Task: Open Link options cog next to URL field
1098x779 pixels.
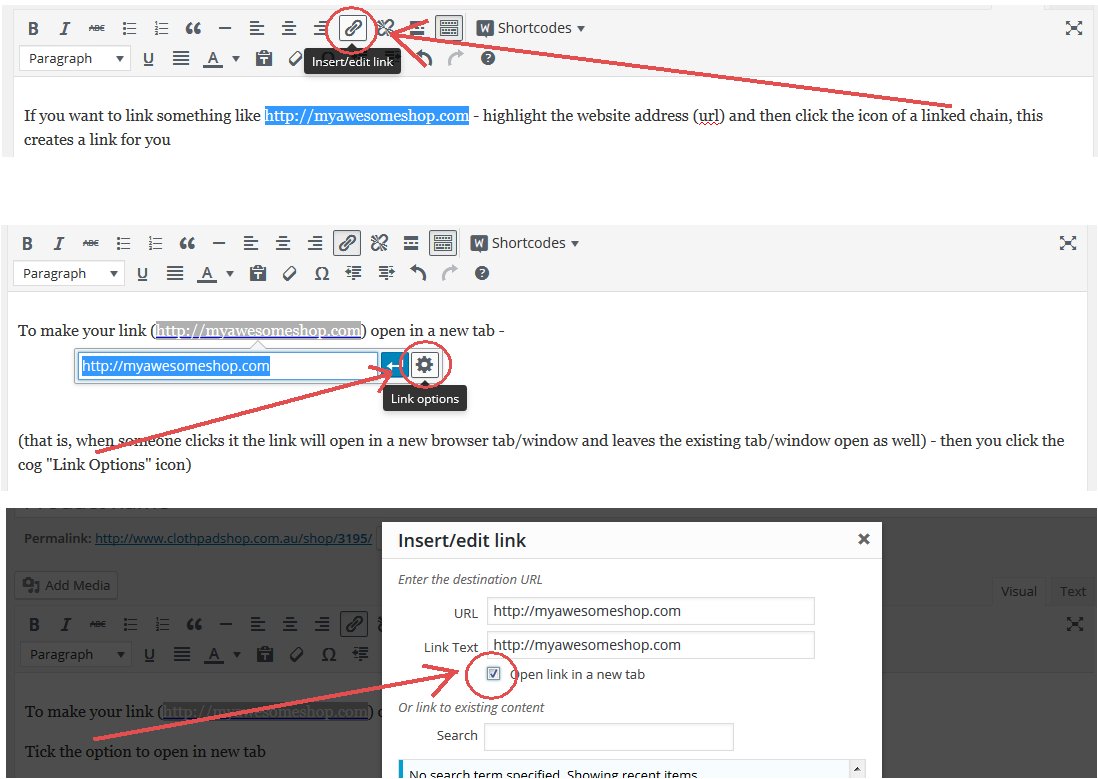Action: tap(424, 365)
